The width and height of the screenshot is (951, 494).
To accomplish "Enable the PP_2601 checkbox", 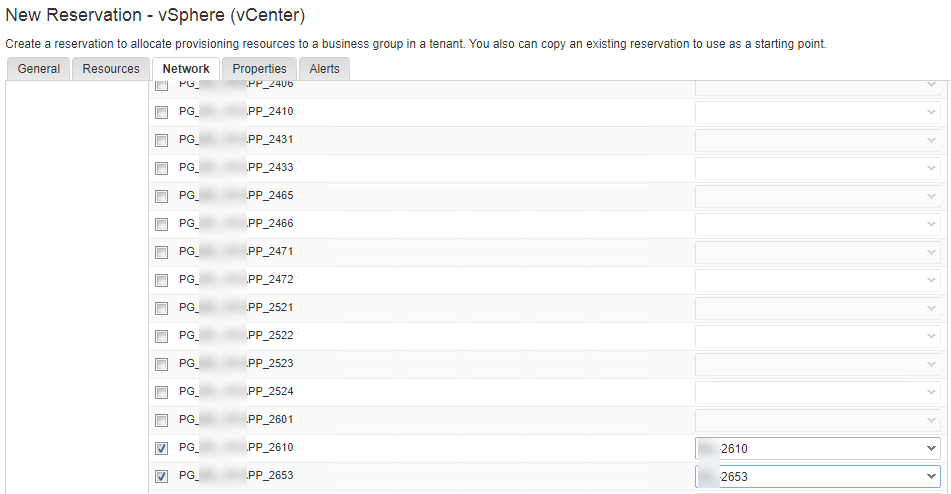I will click(x=162, y=420).
